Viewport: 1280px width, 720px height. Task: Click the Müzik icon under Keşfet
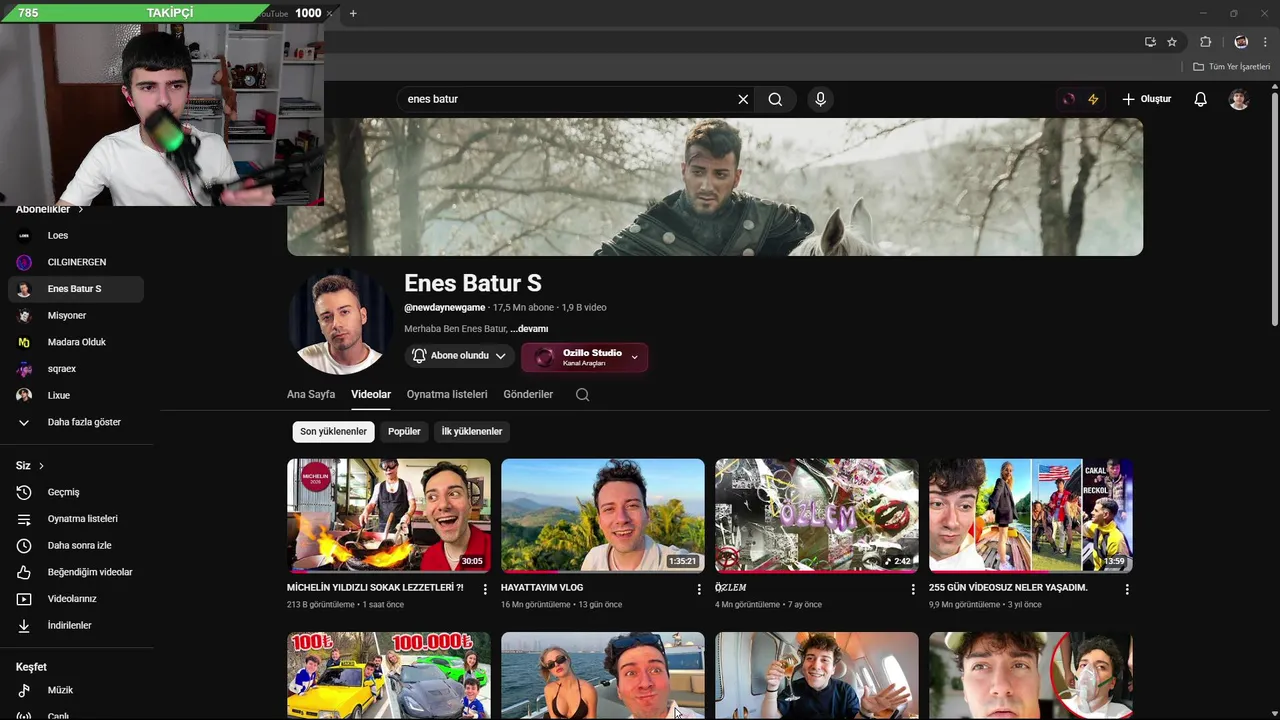24,690
